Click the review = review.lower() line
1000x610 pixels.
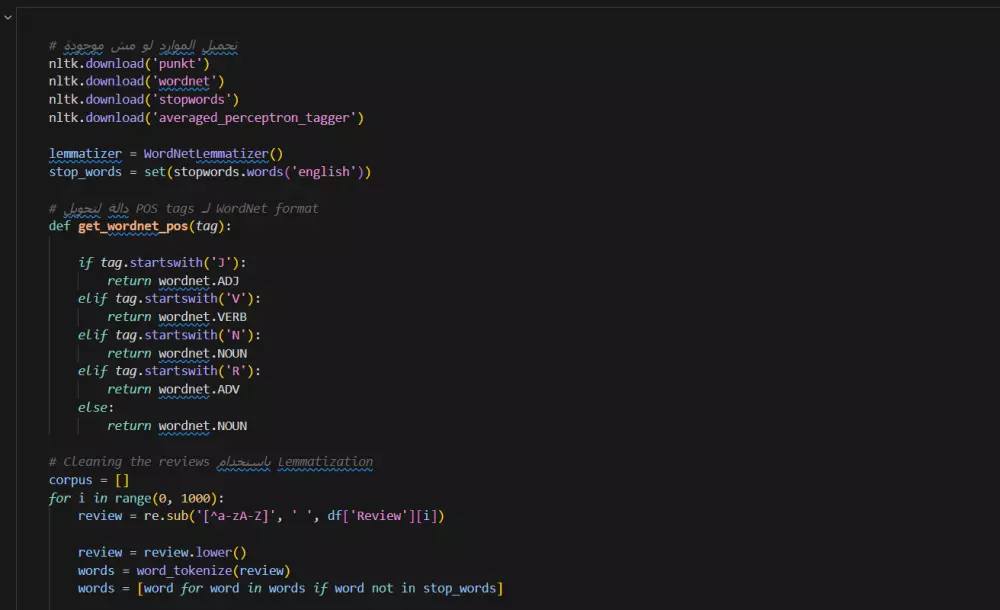[x=162, y=553]
